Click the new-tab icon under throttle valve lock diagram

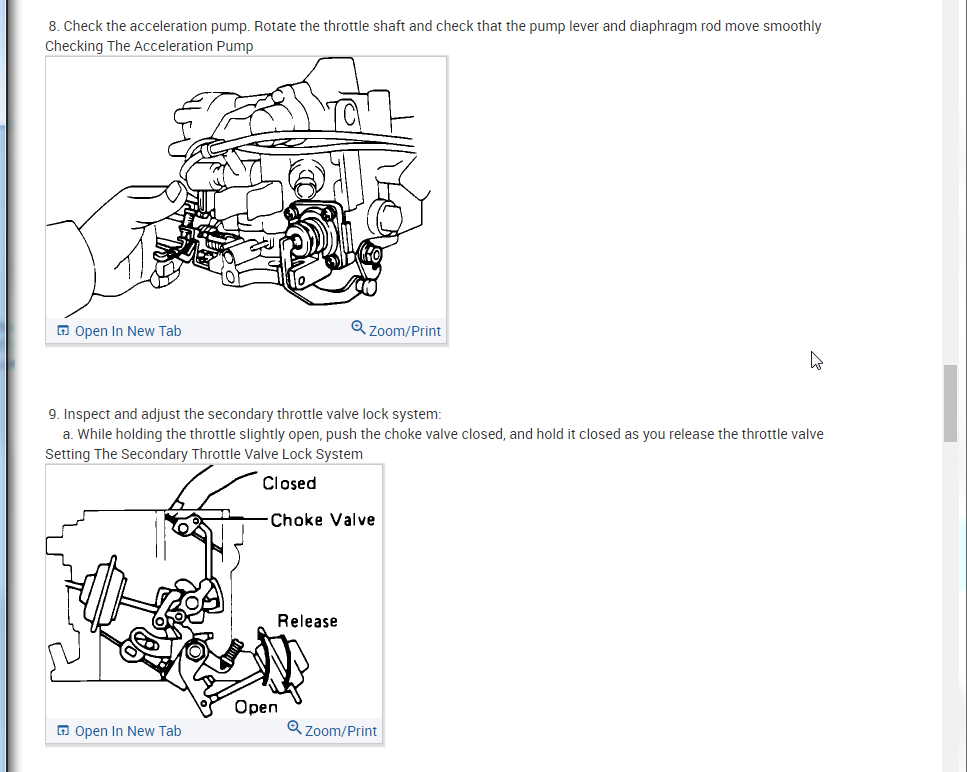(63, 731)
